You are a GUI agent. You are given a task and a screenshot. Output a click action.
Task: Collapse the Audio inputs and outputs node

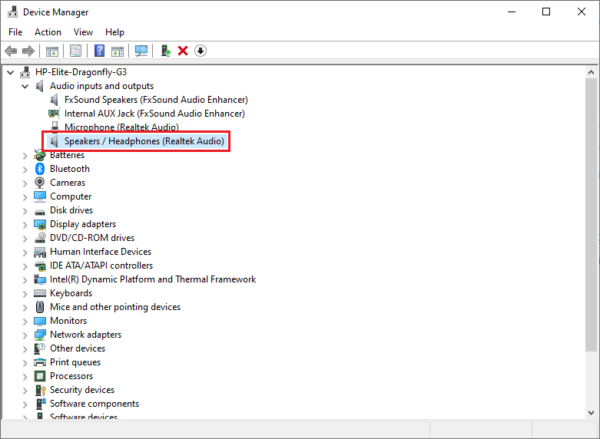coord(25,86)
